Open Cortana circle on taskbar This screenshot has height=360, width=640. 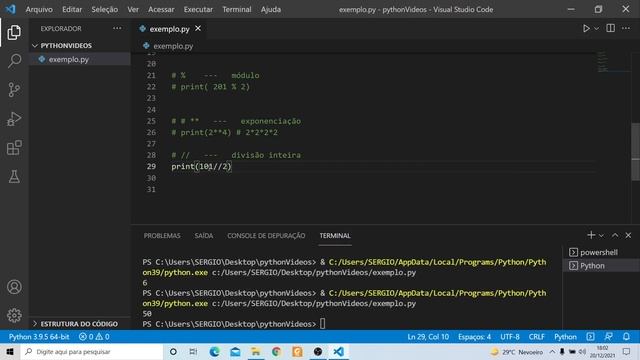[173, 351]
